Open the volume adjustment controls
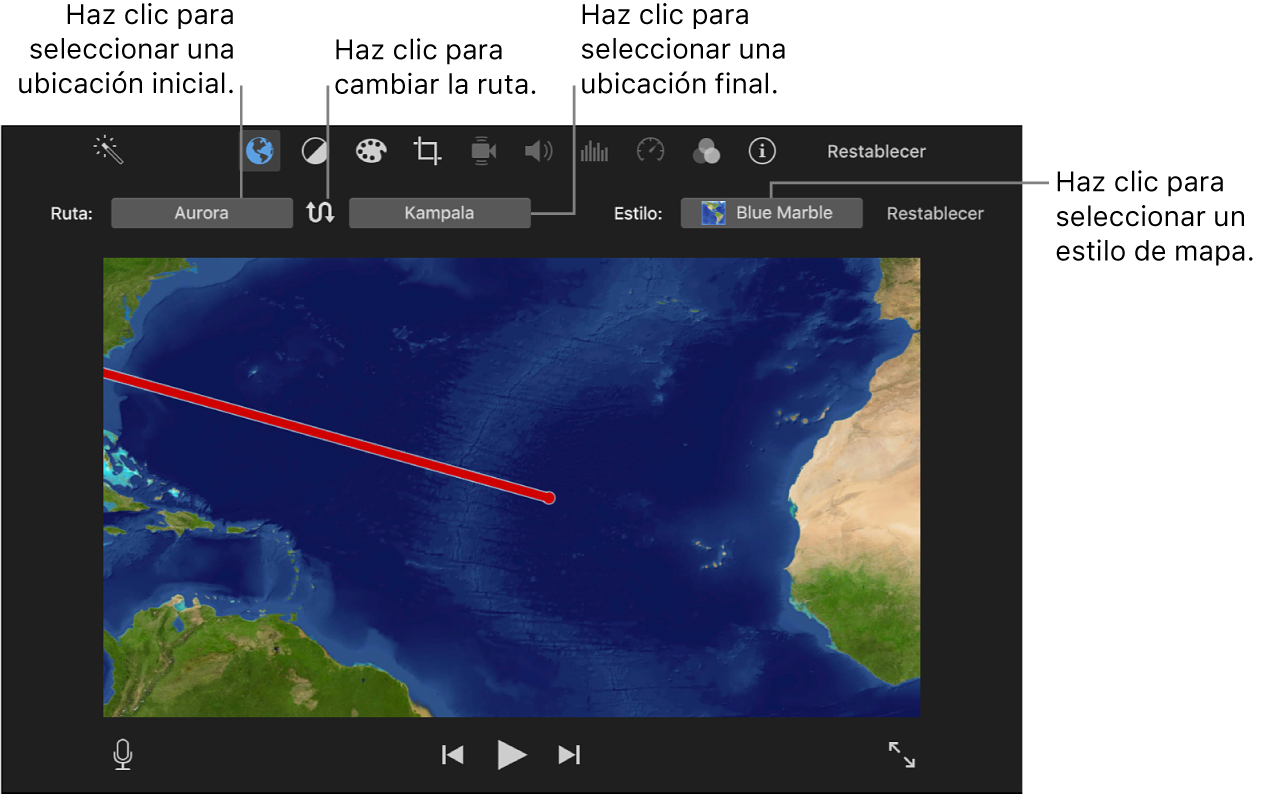The height and width of the screenshot is (795, 1266). [538, 150]
